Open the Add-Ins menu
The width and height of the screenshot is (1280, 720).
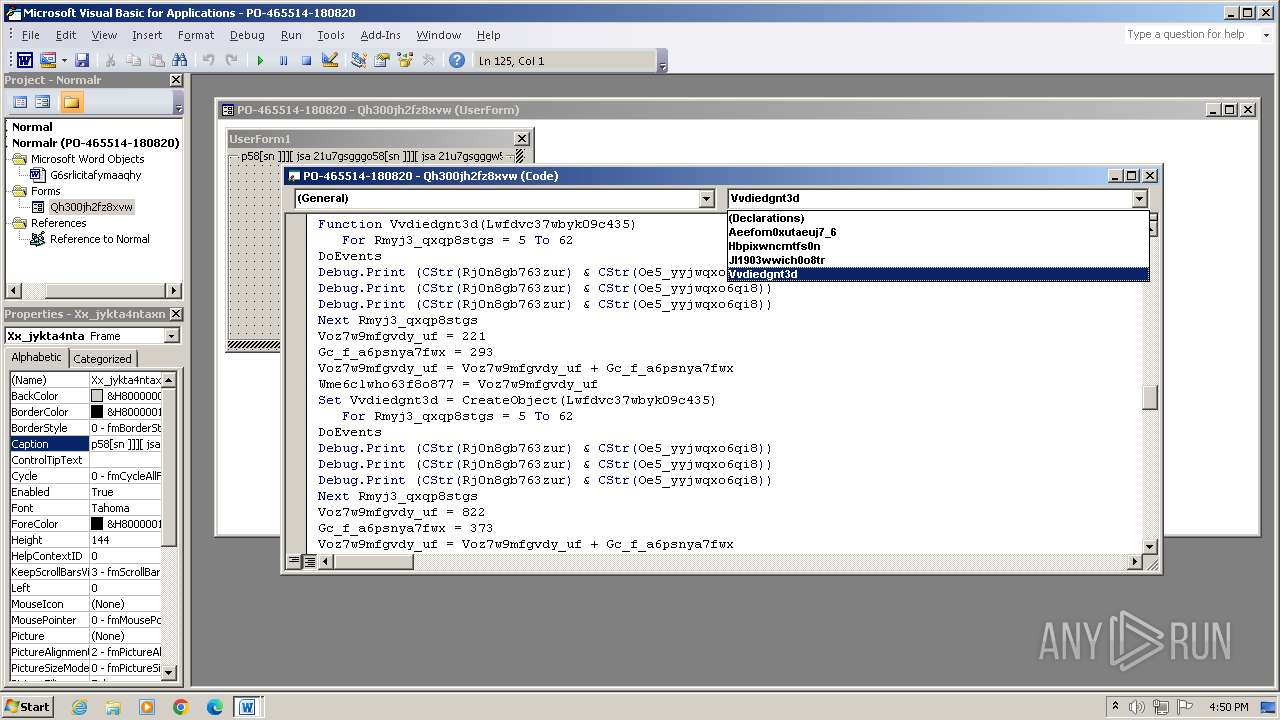click(x=380, y=35)
